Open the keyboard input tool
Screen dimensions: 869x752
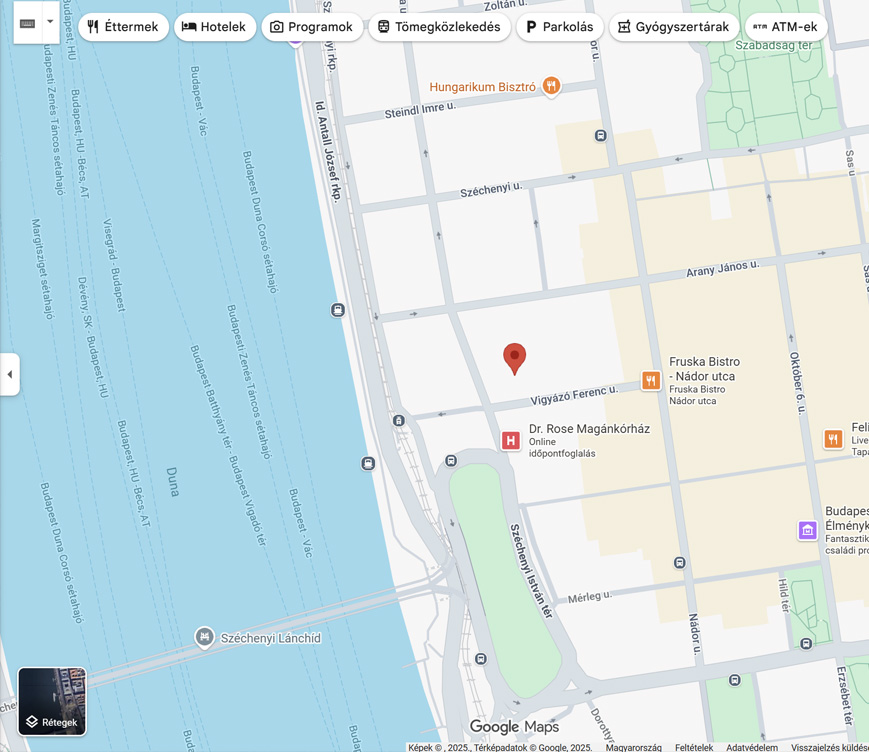28,24
